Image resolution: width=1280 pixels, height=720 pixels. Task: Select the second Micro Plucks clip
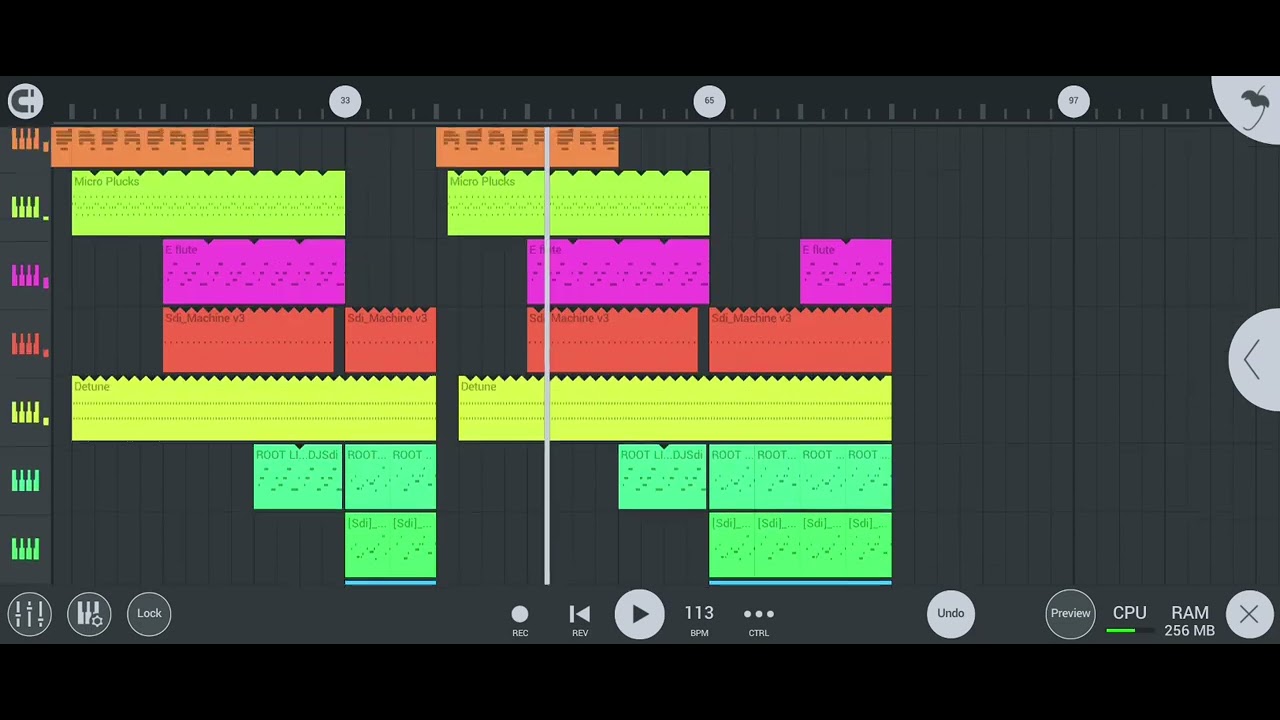click(x=578, y=203)
